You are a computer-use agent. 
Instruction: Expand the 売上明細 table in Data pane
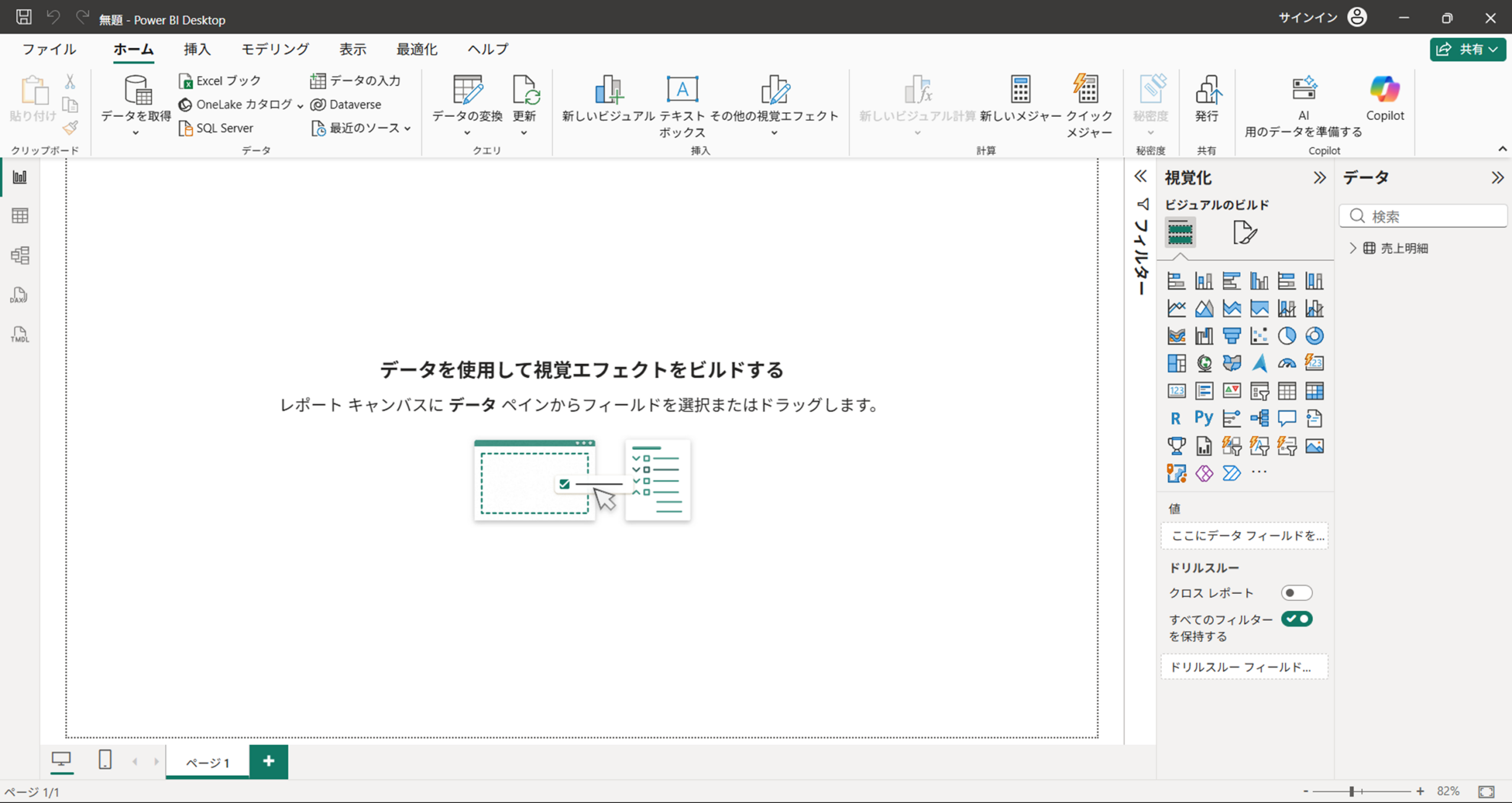click(x=1353, y=248)
